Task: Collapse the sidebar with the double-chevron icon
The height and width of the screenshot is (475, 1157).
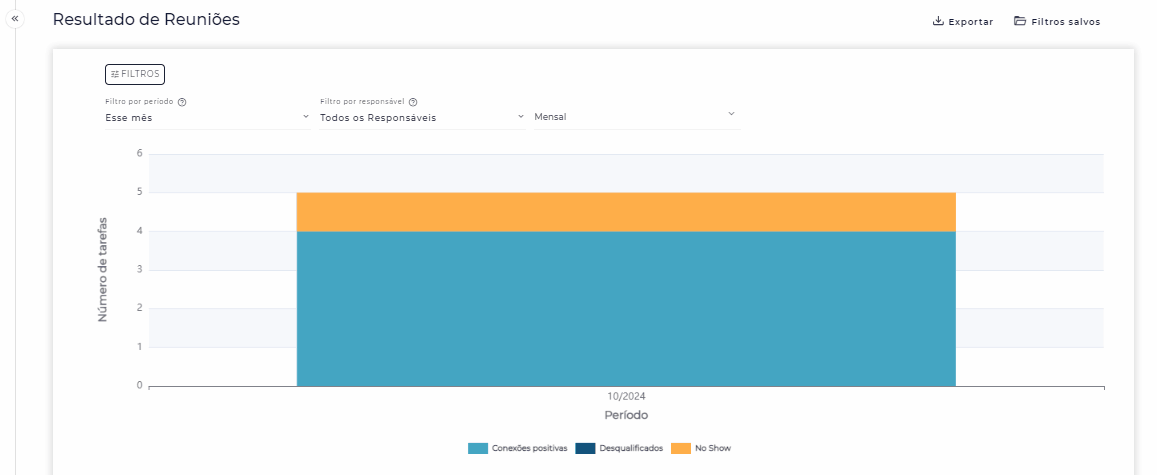Action: [15, 19]
